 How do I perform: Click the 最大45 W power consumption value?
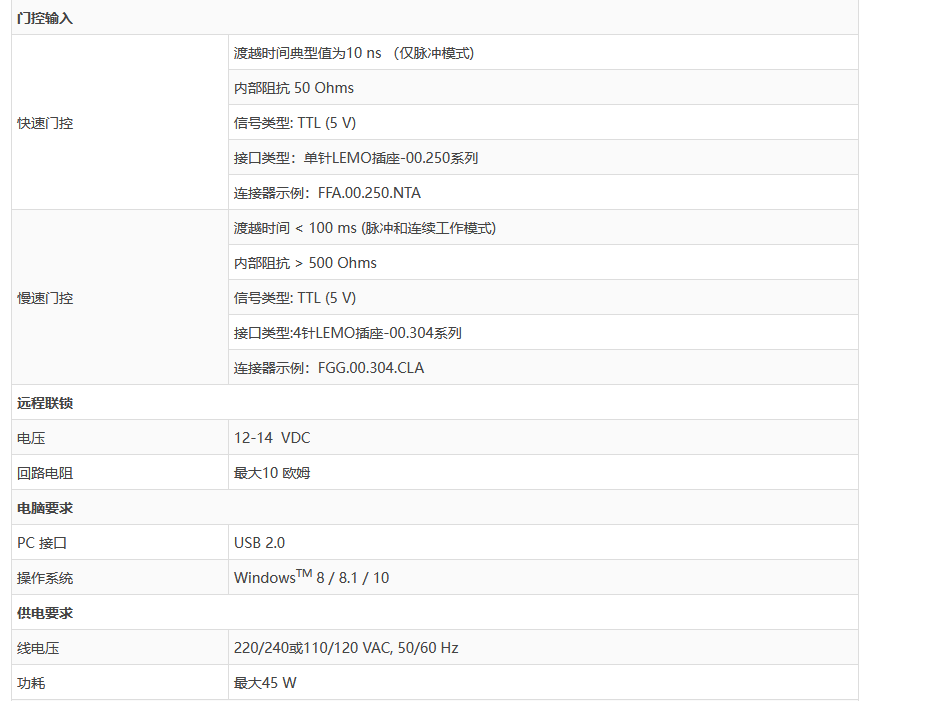(265, 683)
